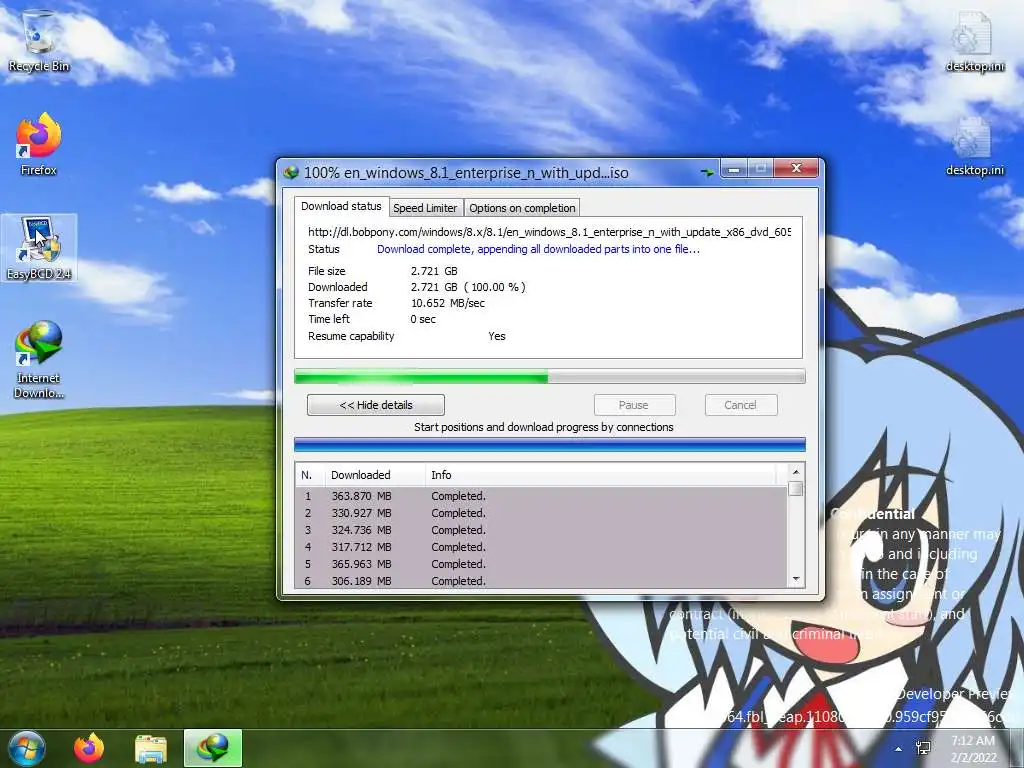Open Windows Explorer from the taskbar
1024x768 pixels.
coord(151,748)
